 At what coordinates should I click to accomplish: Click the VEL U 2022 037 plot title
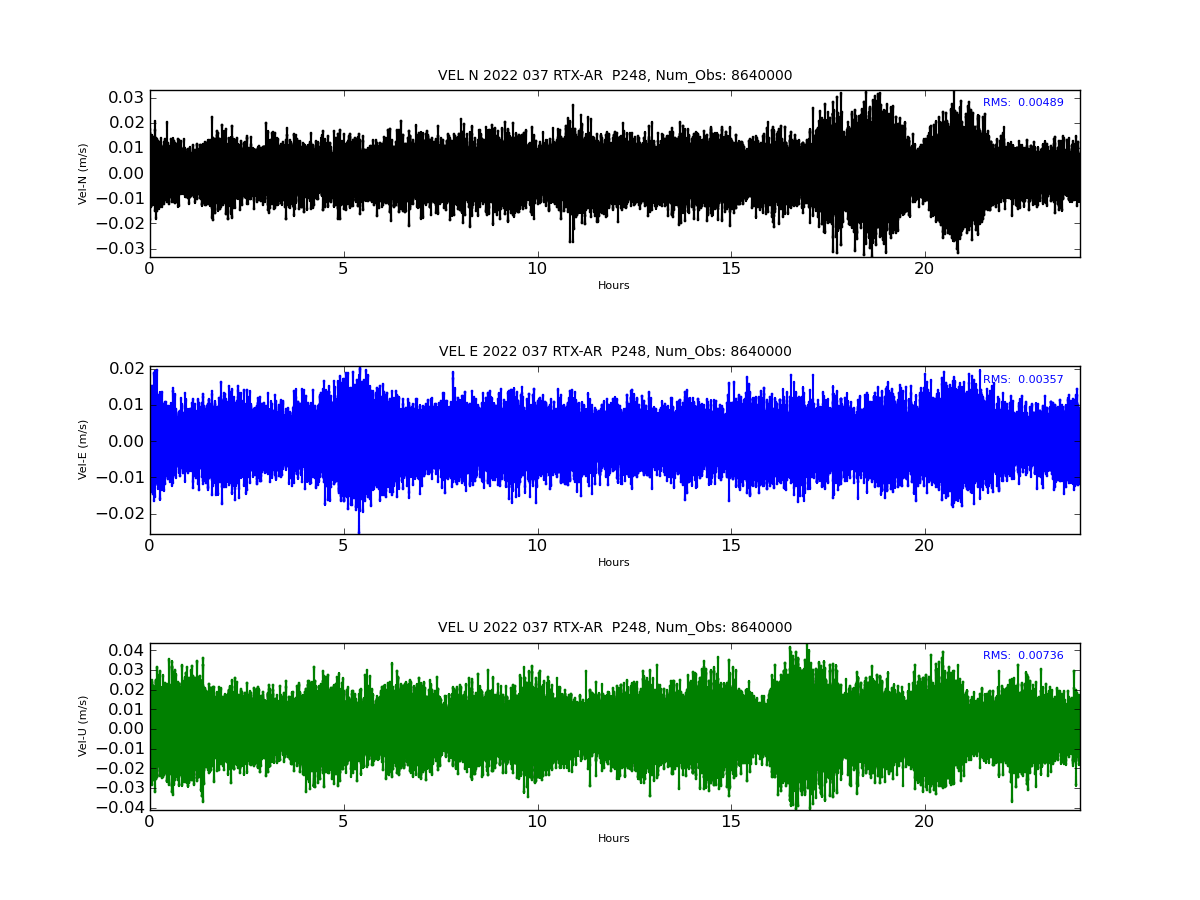(615, 628)
